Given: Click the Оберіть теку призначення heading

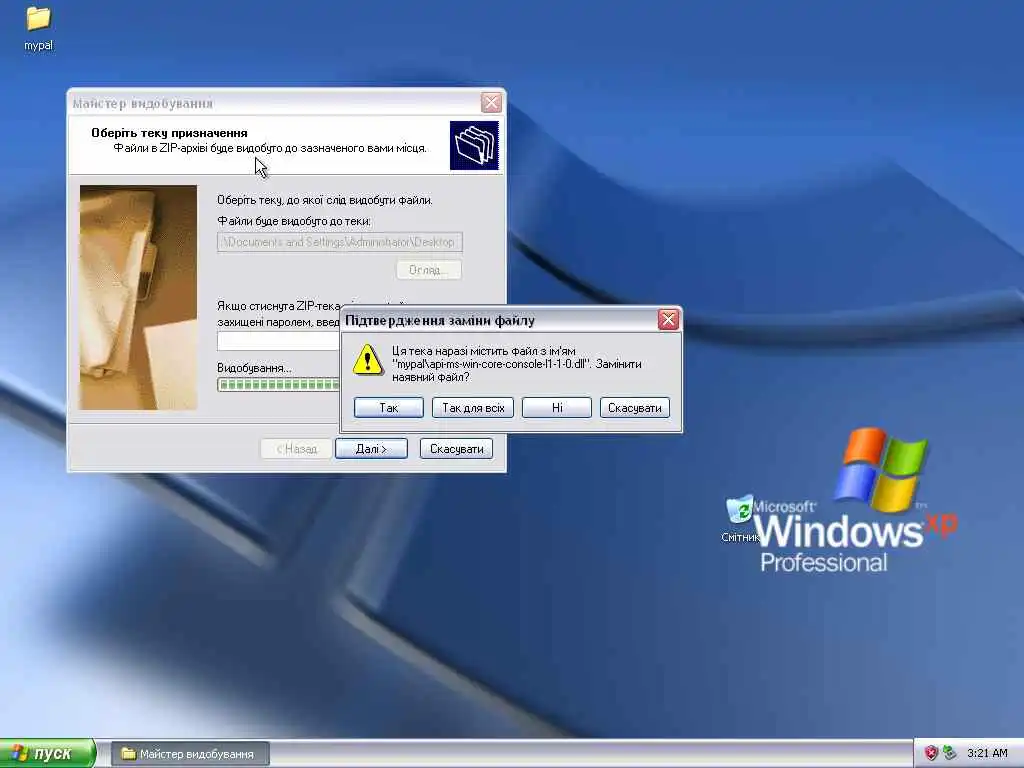Looking at the screenshot, I should 169,133.
